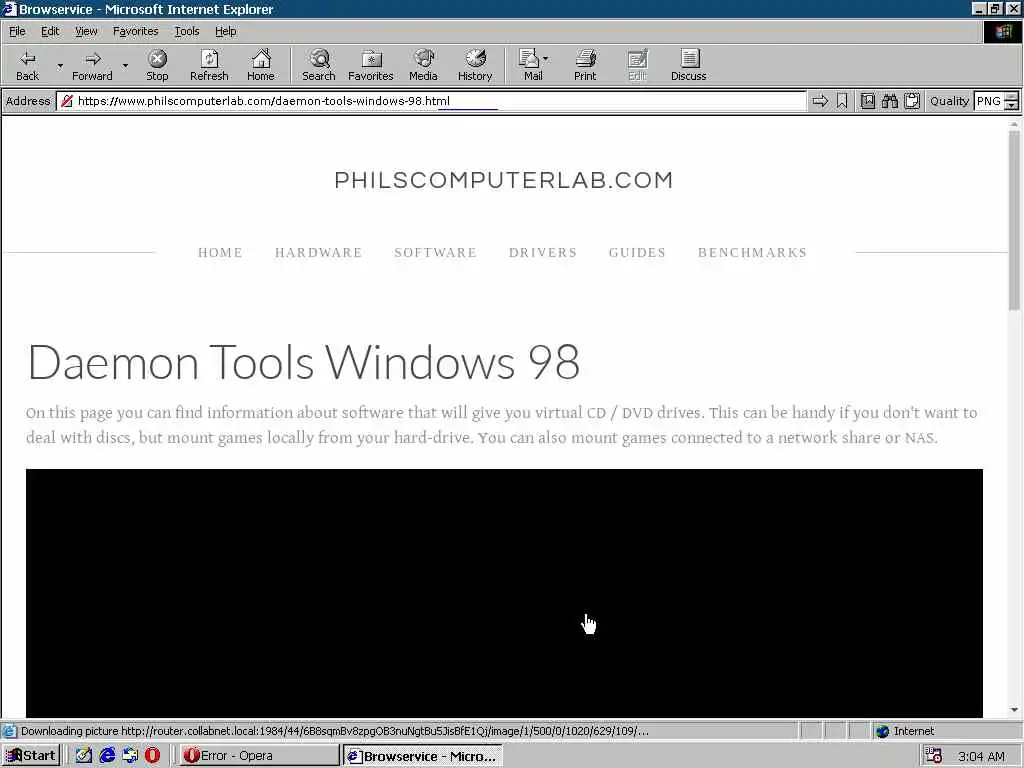Click the globe icon in the Internet zone status
1024x768 pixels.
click(882, 731)
